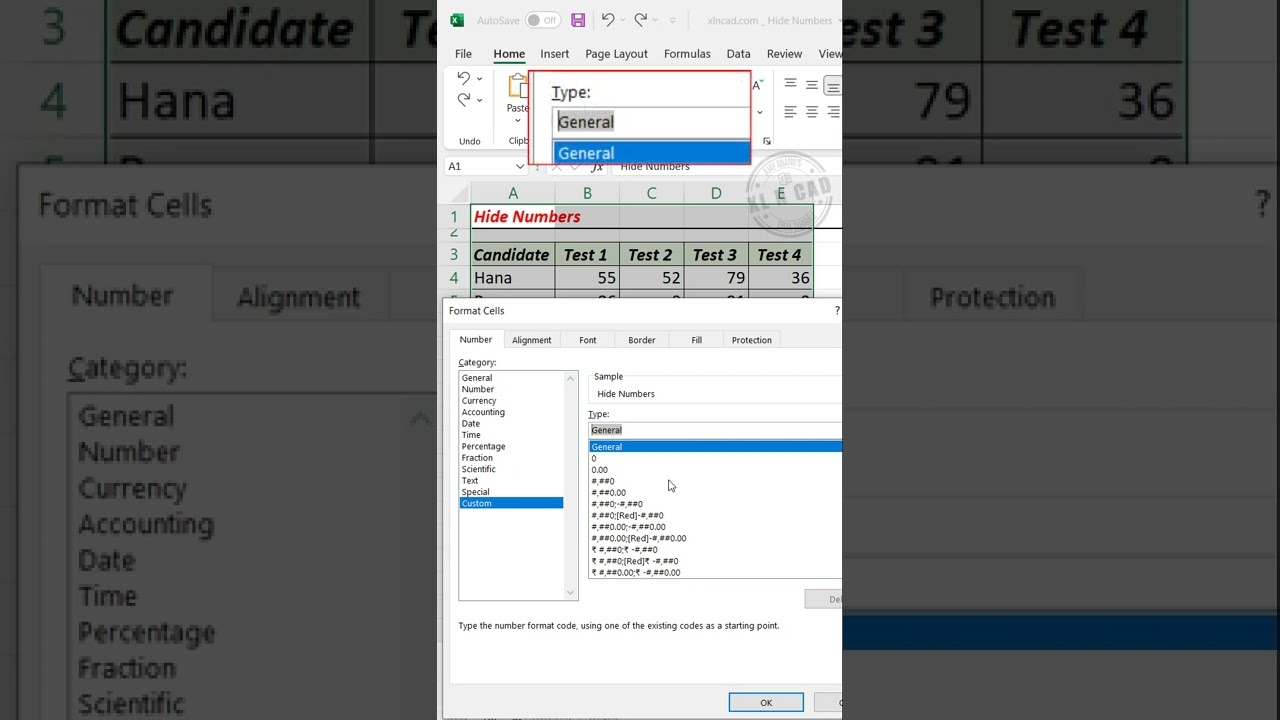
Task: Click Category list scroll down arrow
Action: point(571,593)
